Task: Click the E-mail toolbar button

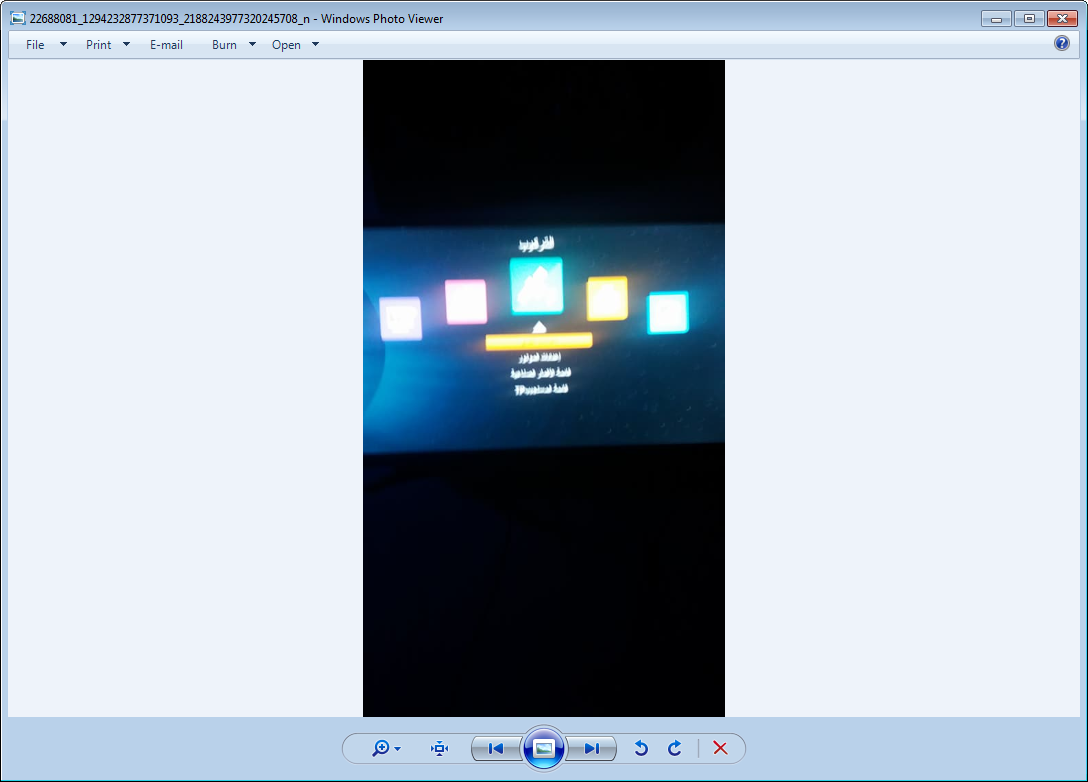Action: tap(166, 45)
